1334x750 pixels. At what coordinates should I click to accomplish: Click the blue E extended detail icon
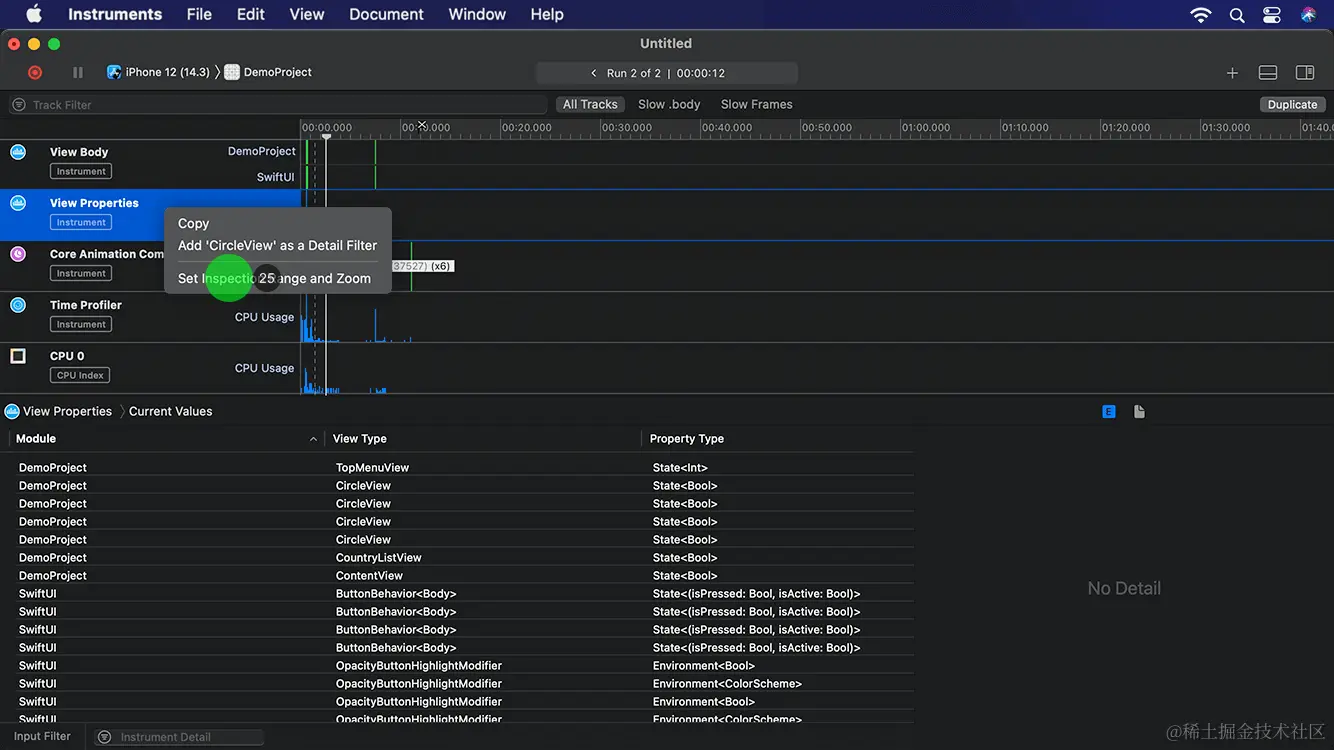[x=1109, y=411]
